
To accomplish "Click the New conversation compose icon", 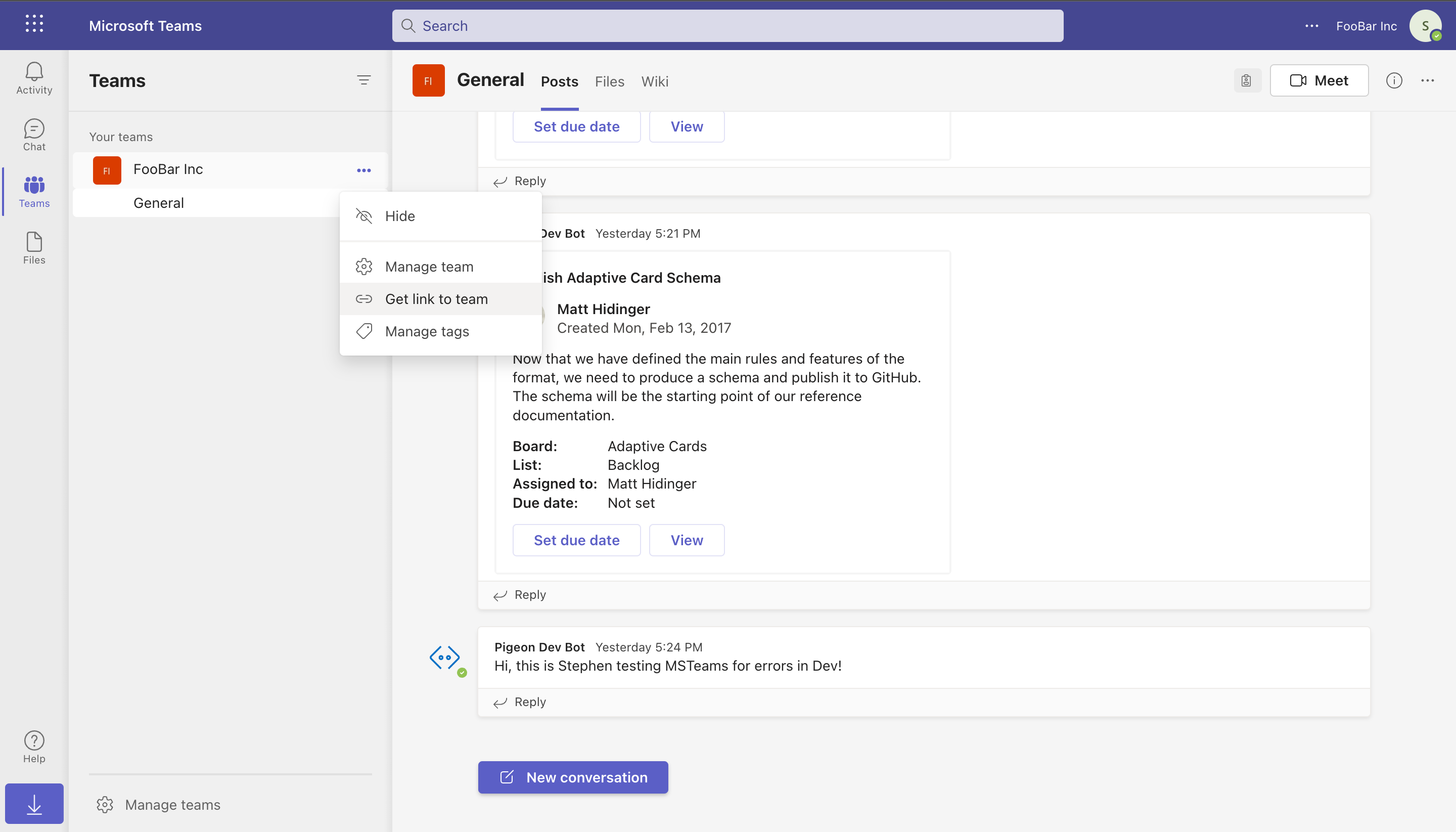I will [507, 777].
